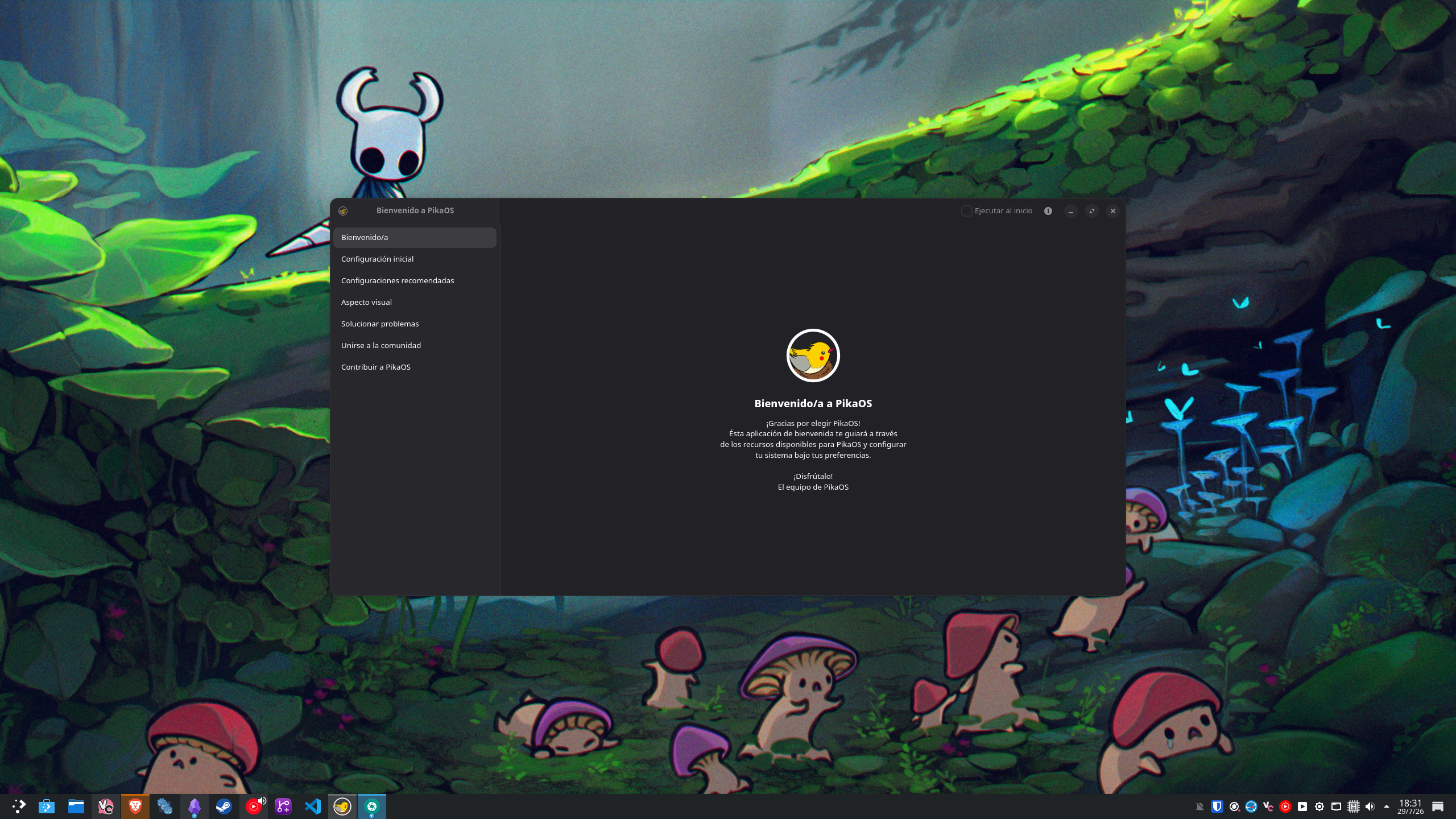Open the volume control in tray
This screenshot has height=819, width=1456.
pos(1370,806)
